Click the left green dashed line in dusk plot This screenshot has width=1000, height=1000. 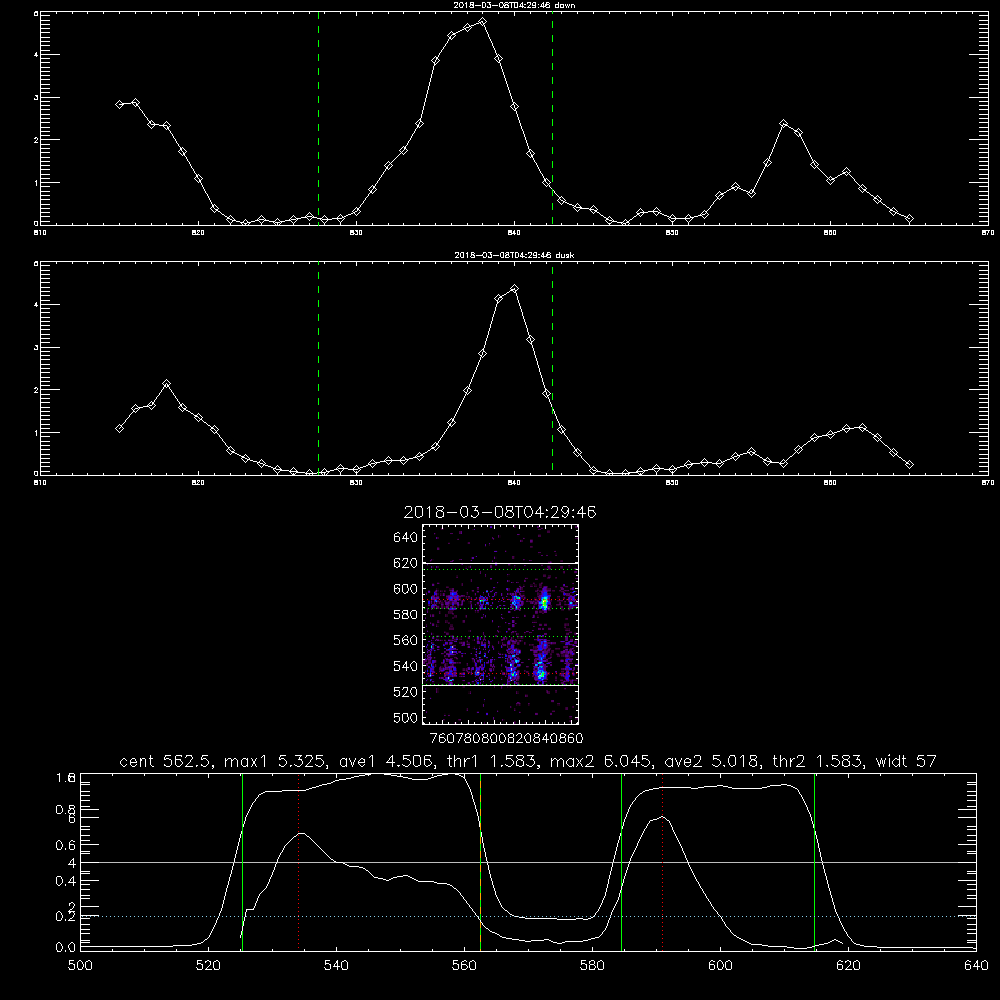click(x=318, y=368)
